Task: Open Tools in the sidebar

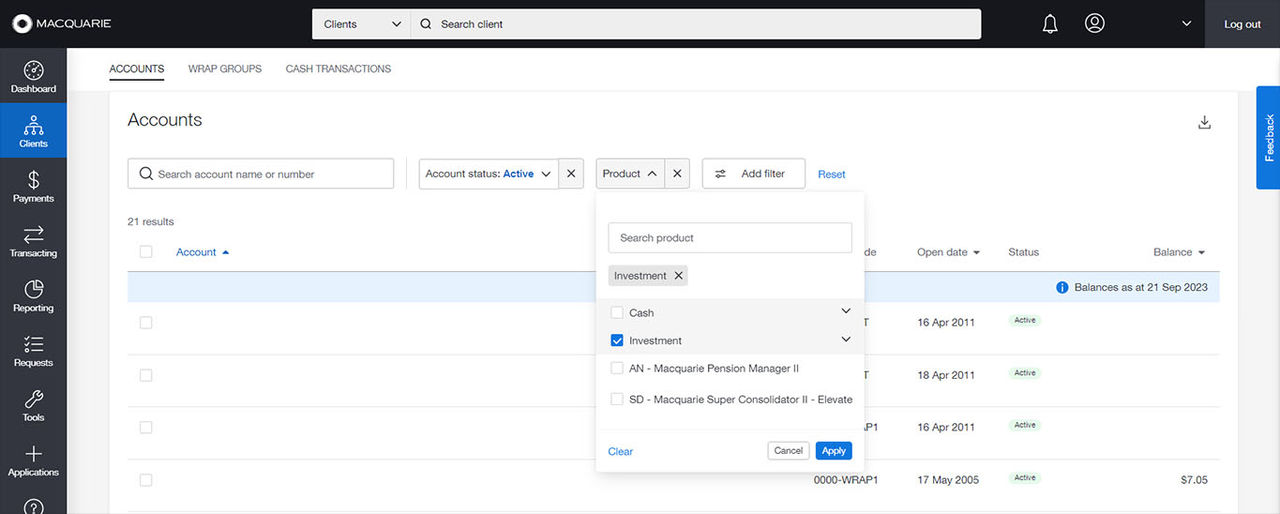Action: tap(33, 406)
